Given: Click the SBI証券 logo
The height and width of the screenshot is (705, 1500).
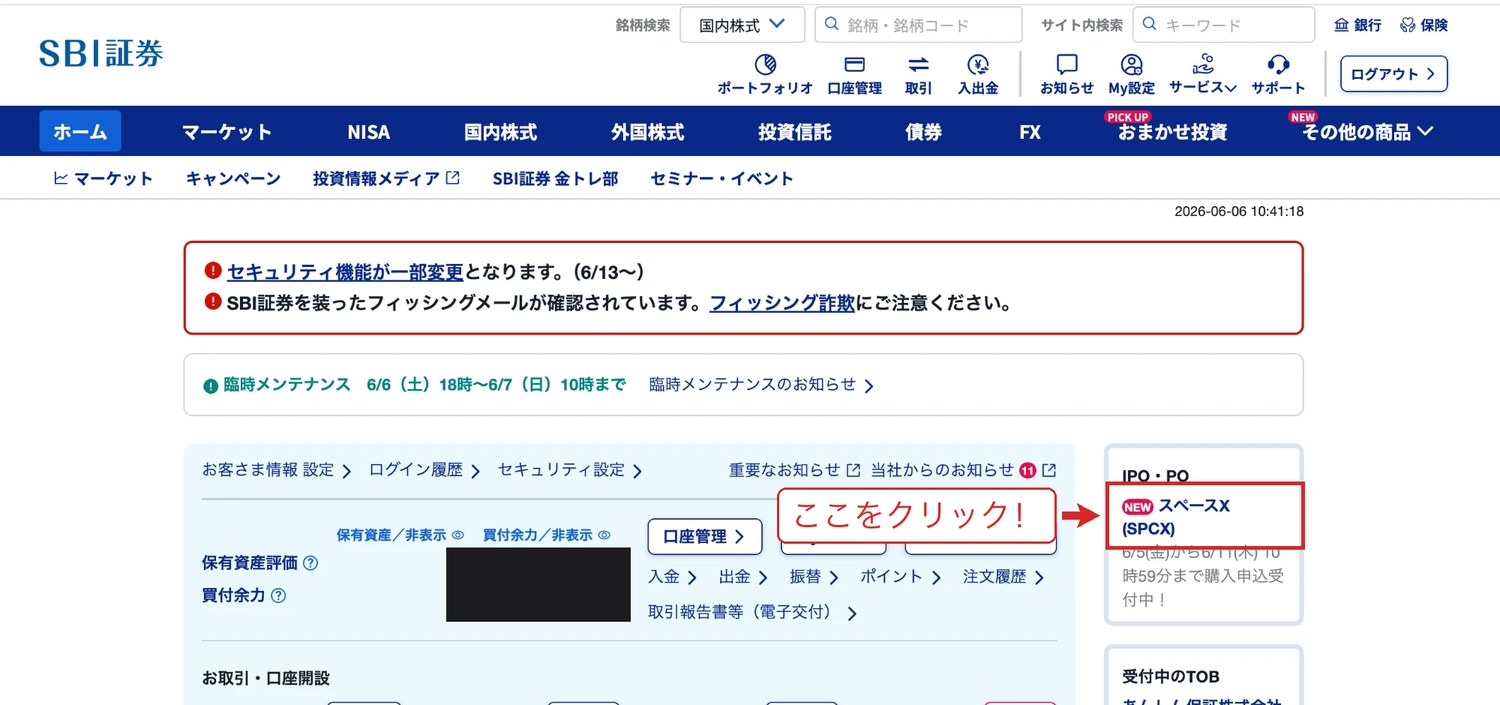Looking at the screenshot, I should click(101, 53).
